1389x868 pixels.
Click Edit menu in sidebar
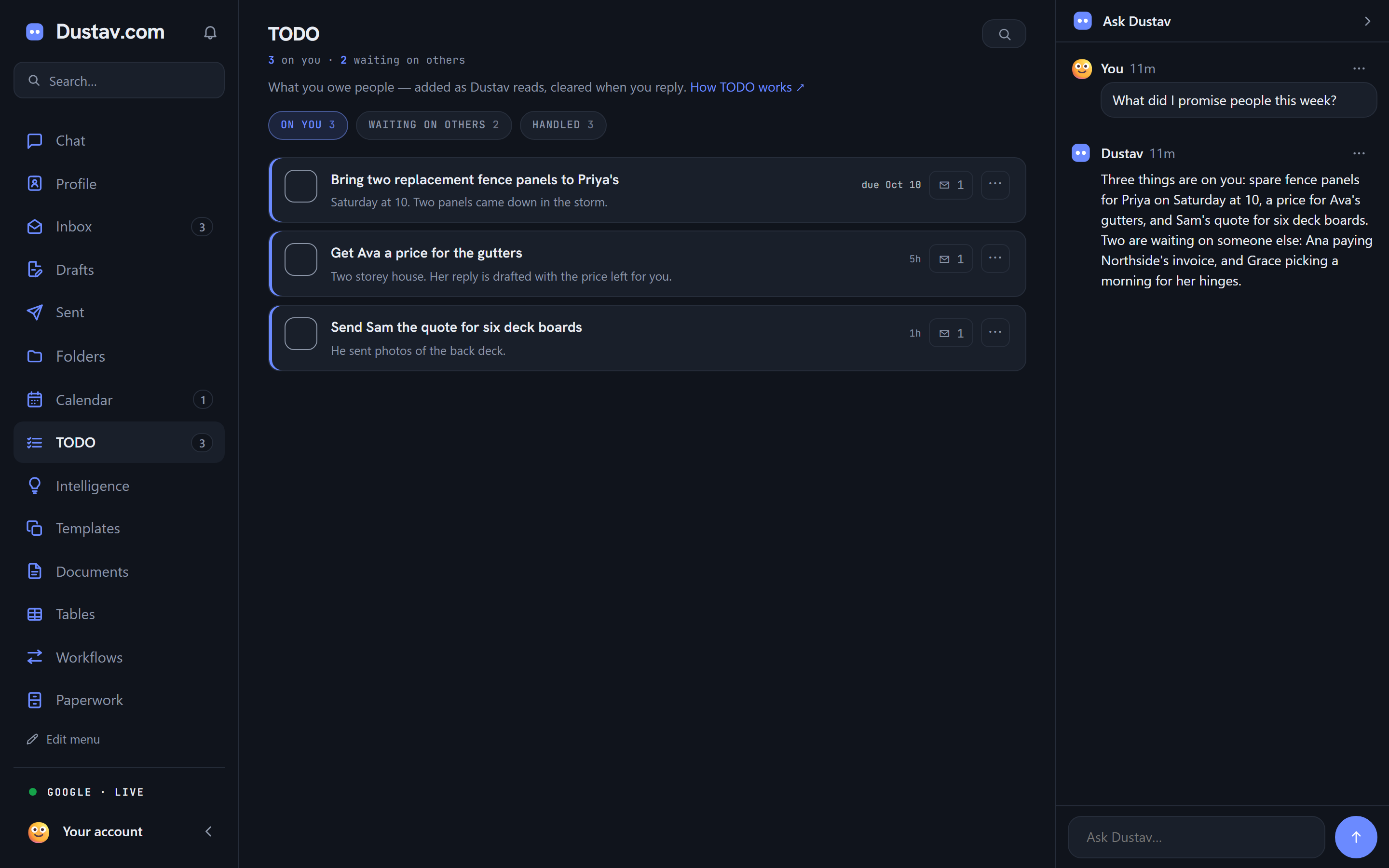tap(64, 739)
